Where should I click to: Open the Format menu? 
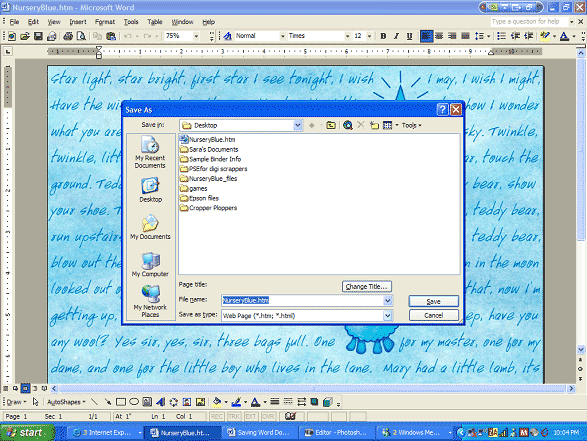pyautogui.click(x=105, y=22)
